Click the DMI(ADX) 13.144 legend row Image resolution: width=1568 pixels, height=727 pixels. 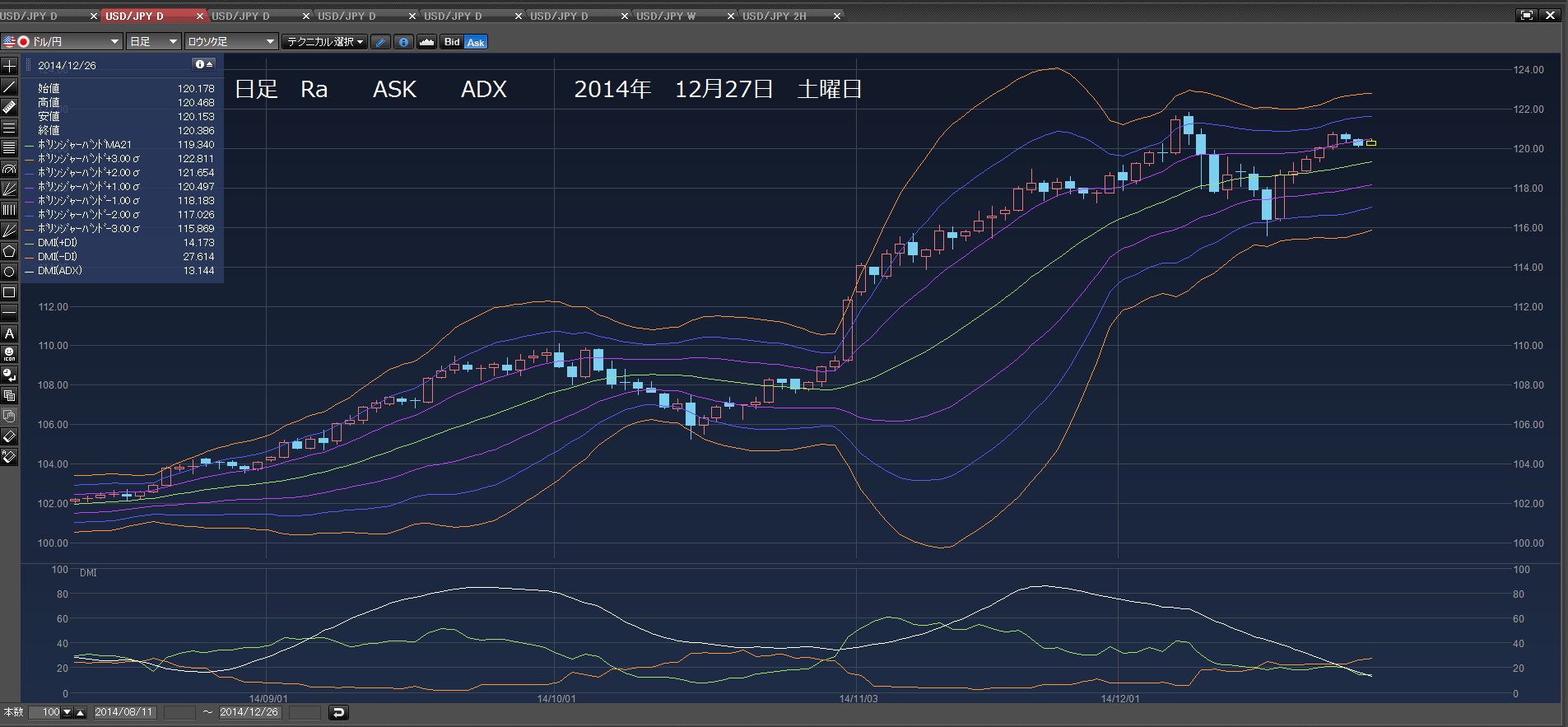pos(120,270)
